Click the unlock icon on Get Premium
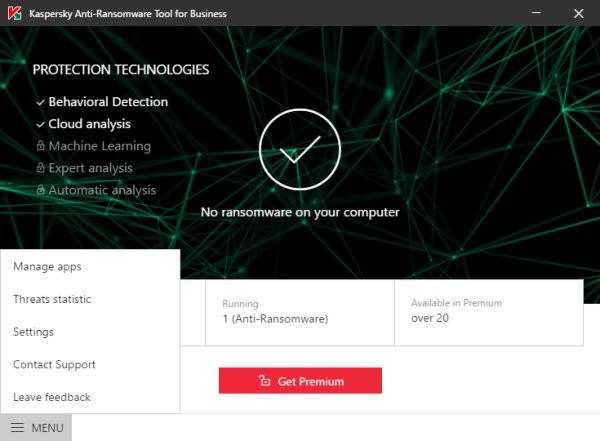Image resolution: width=600 pixels, height=441 pixels. (265, 381)
